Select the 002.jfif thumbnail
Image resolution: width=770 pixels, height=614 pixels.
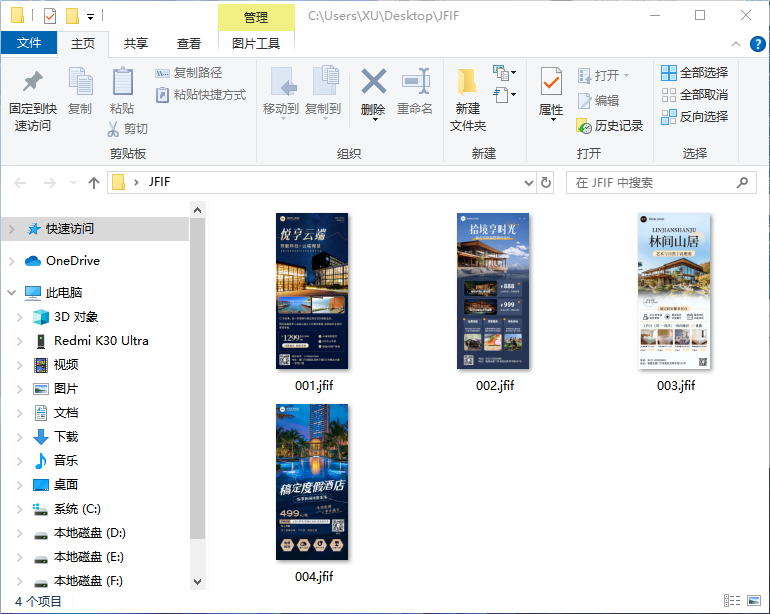click(x=493, y=291)
